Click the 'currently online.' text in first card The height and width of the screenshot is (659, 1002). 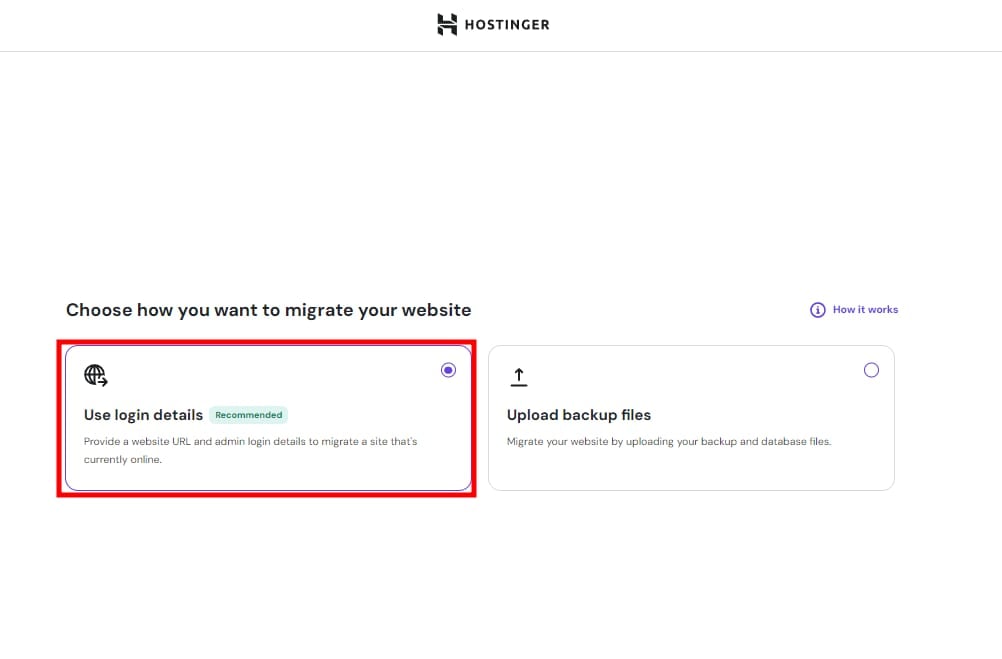[x=122, y=460]
